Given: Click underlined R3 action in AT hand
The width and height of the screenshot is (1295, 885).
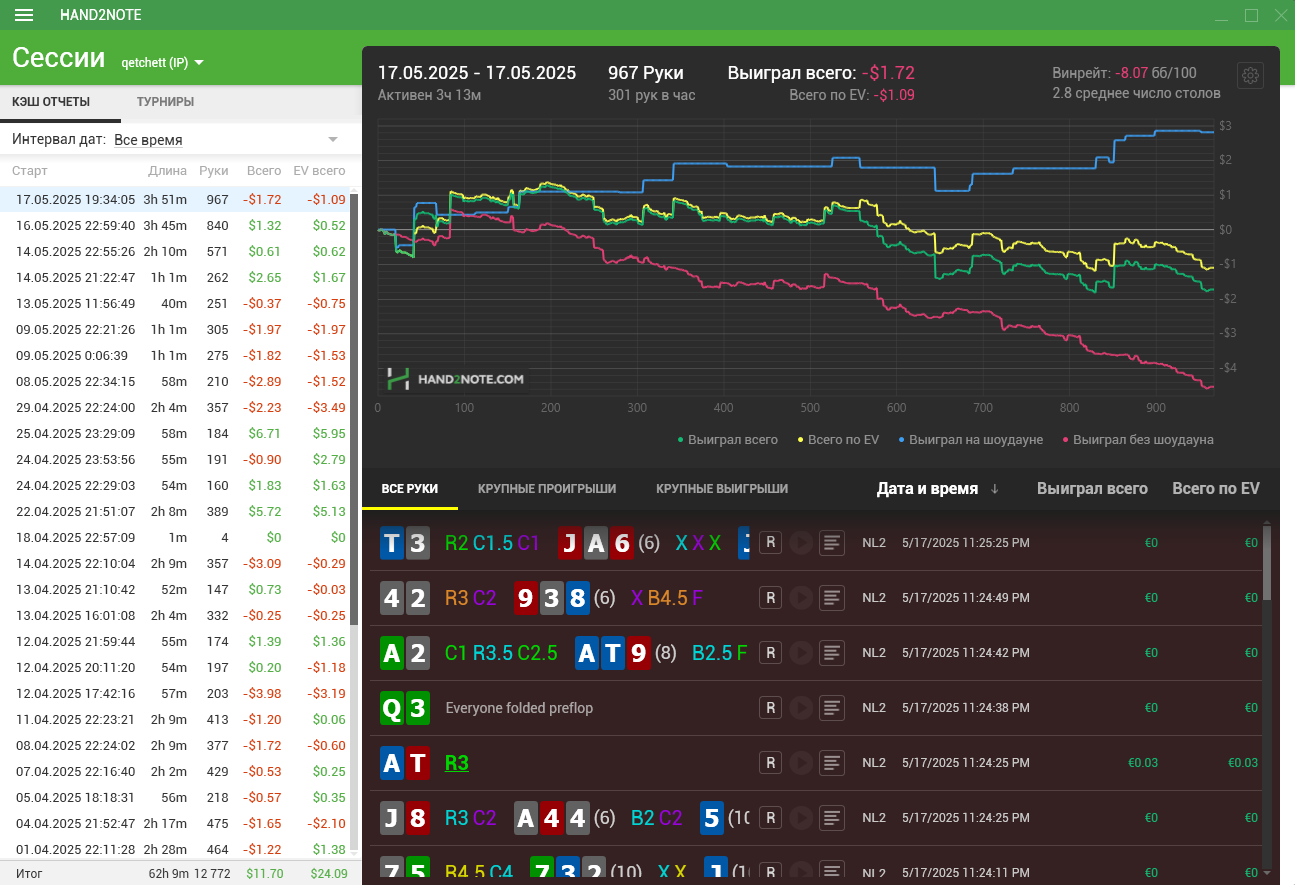Looking at the screenshot, I should (x=457, y=763).
